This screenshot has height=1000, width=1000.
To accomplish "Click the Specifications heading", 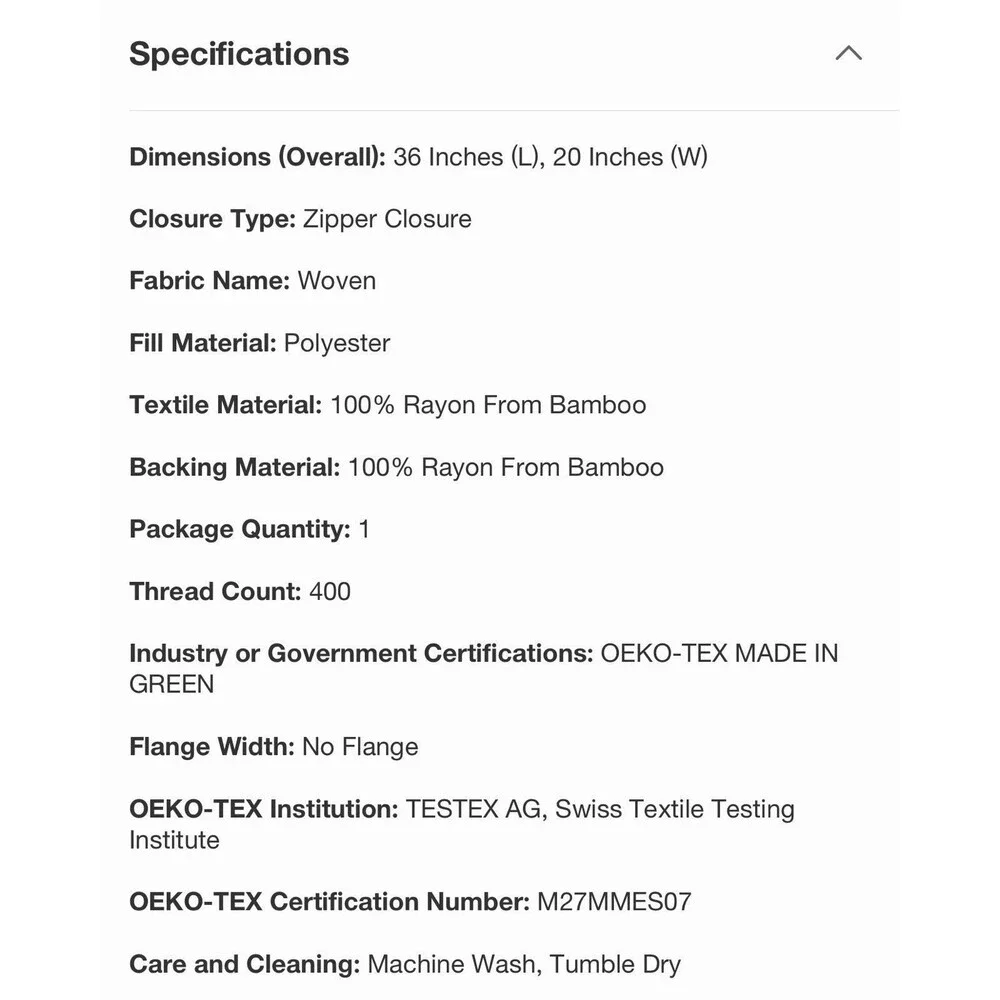I will (239, 54).
